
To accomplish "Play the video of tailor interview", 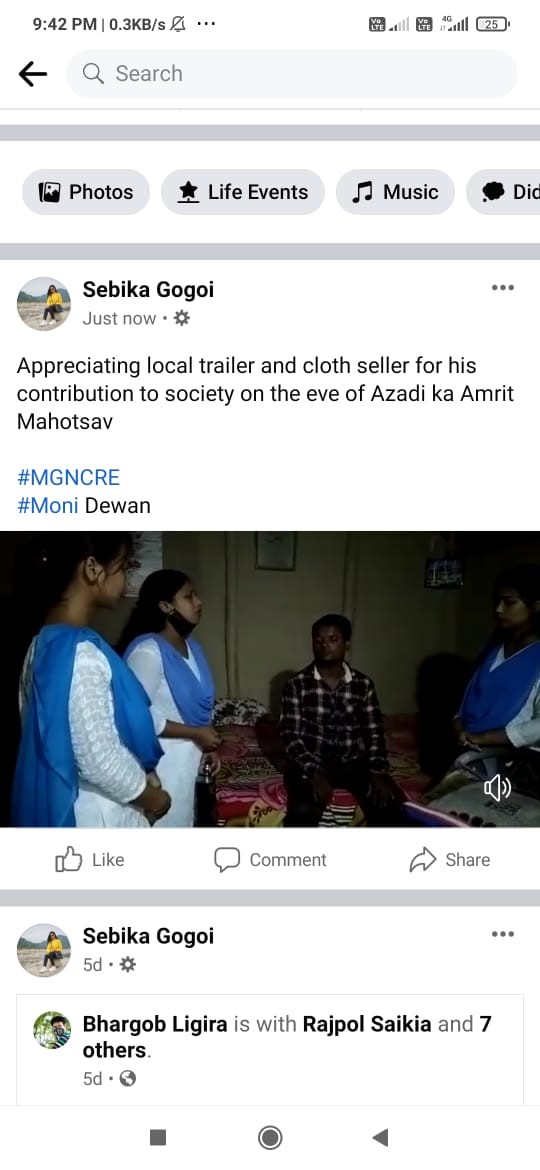I will click(270, 679).
